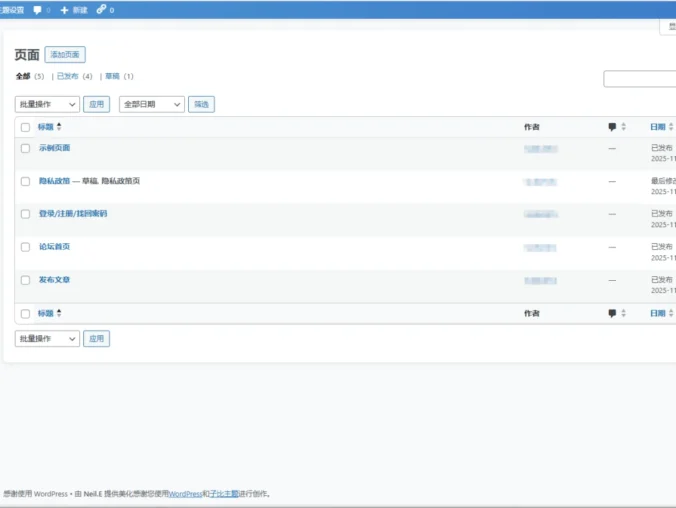Click the plus 新建 icon in admin bar

(x=65, y=10)
